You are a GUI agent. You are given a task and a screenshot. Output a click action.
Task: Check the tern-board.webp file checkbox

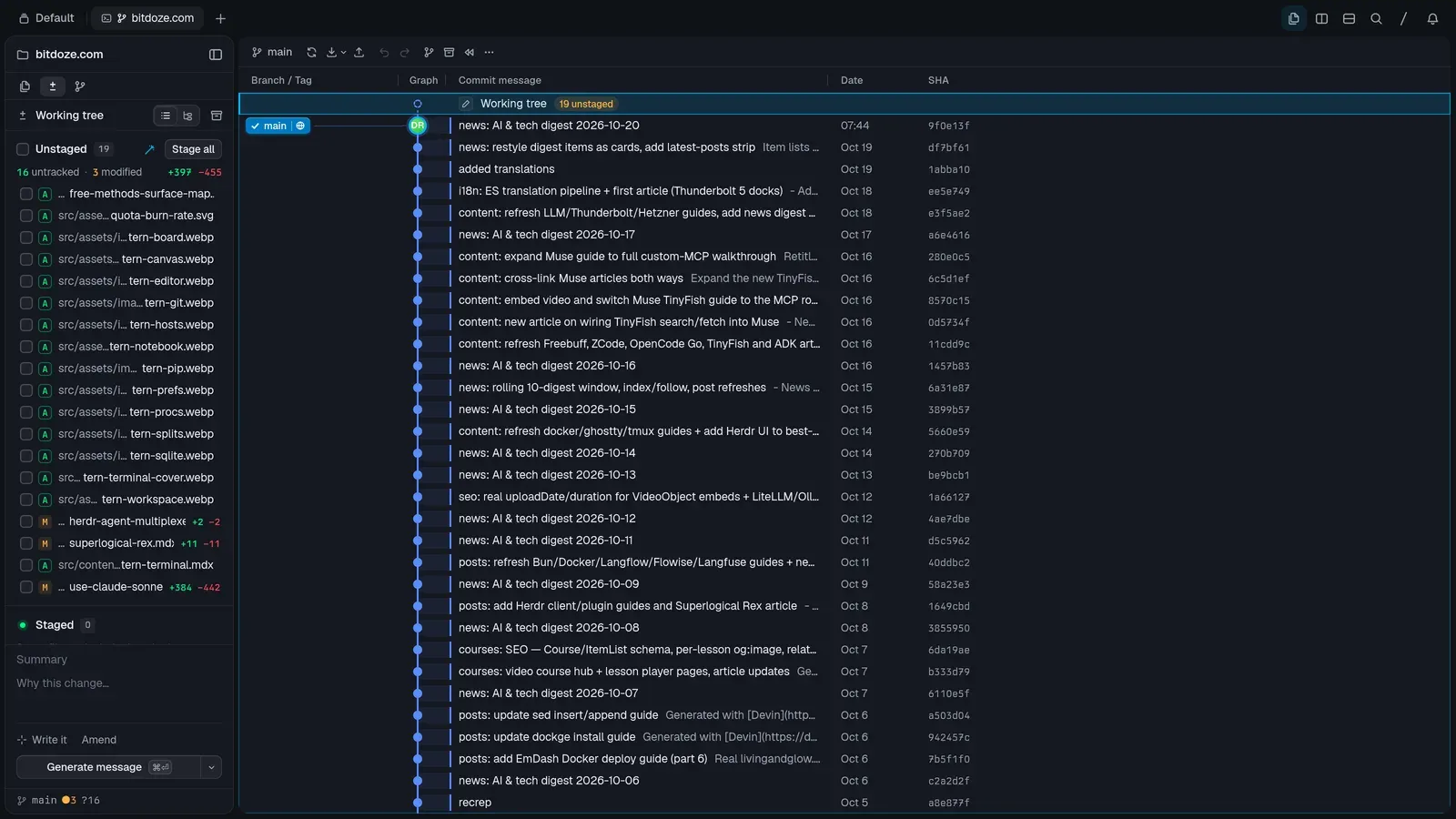tap(26, 238)
